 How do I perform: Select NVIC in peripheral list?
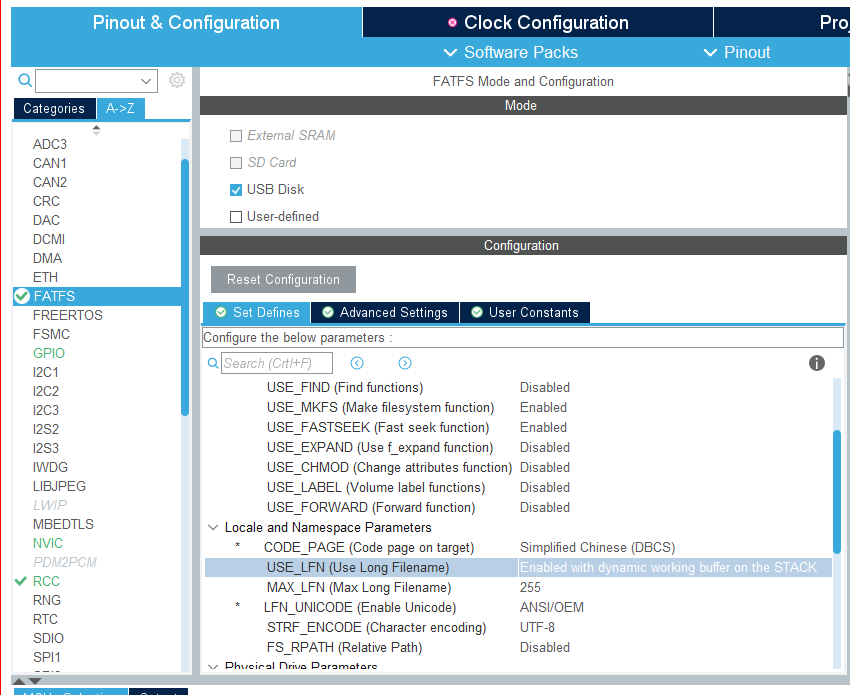tap(48, 543)
